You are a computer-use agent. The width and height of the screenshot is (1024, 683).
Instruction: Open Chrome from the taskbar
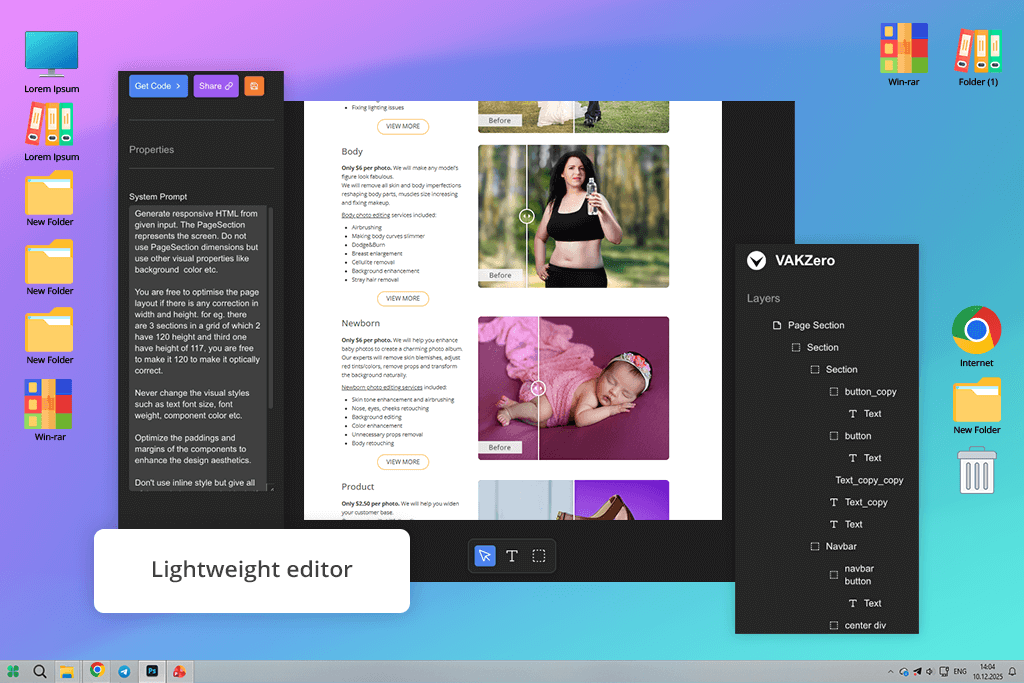click(x=97, y=670)
